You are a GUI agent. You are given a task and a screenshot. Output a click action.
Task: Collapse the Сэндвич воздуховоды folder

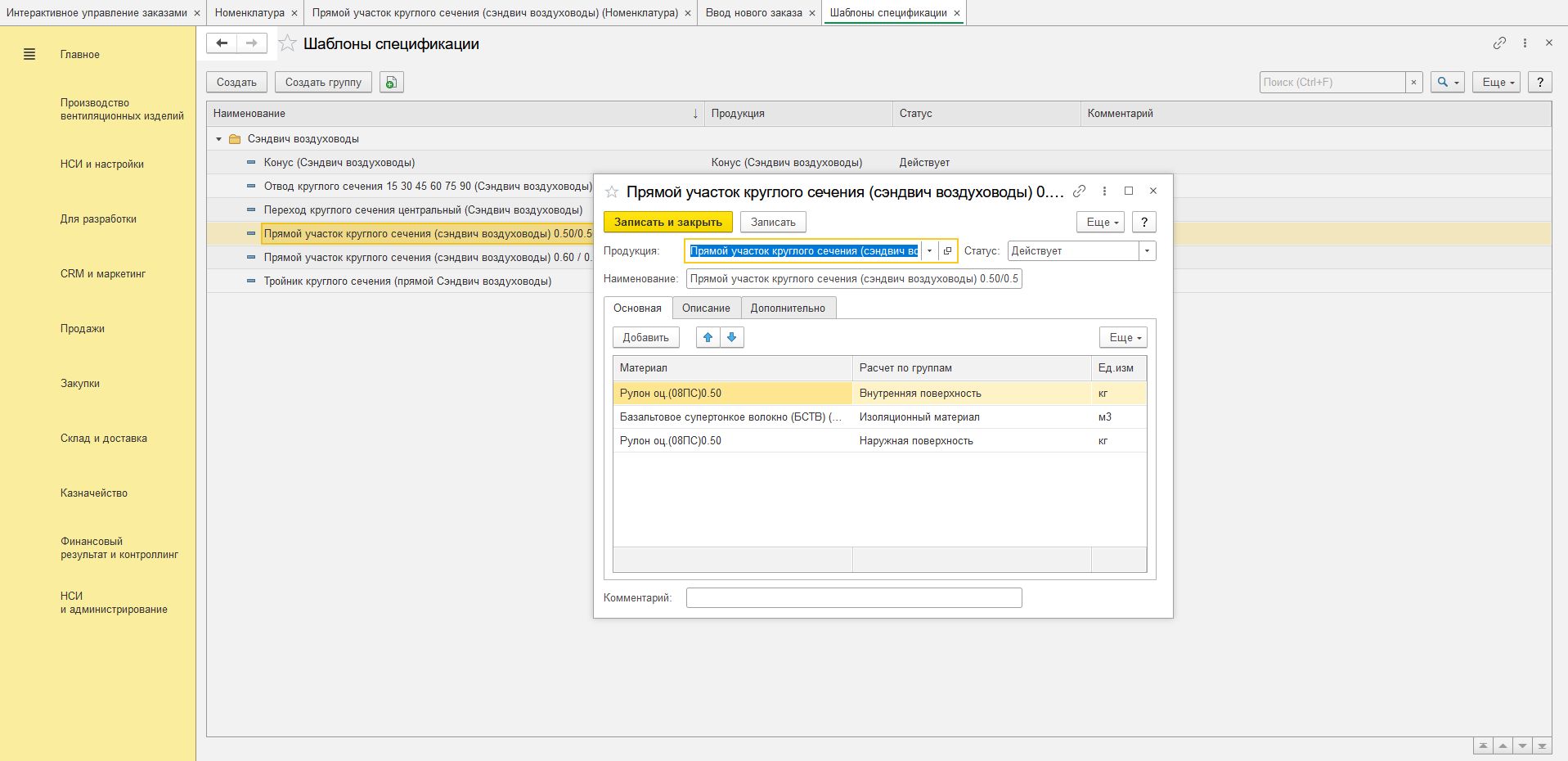218,139
